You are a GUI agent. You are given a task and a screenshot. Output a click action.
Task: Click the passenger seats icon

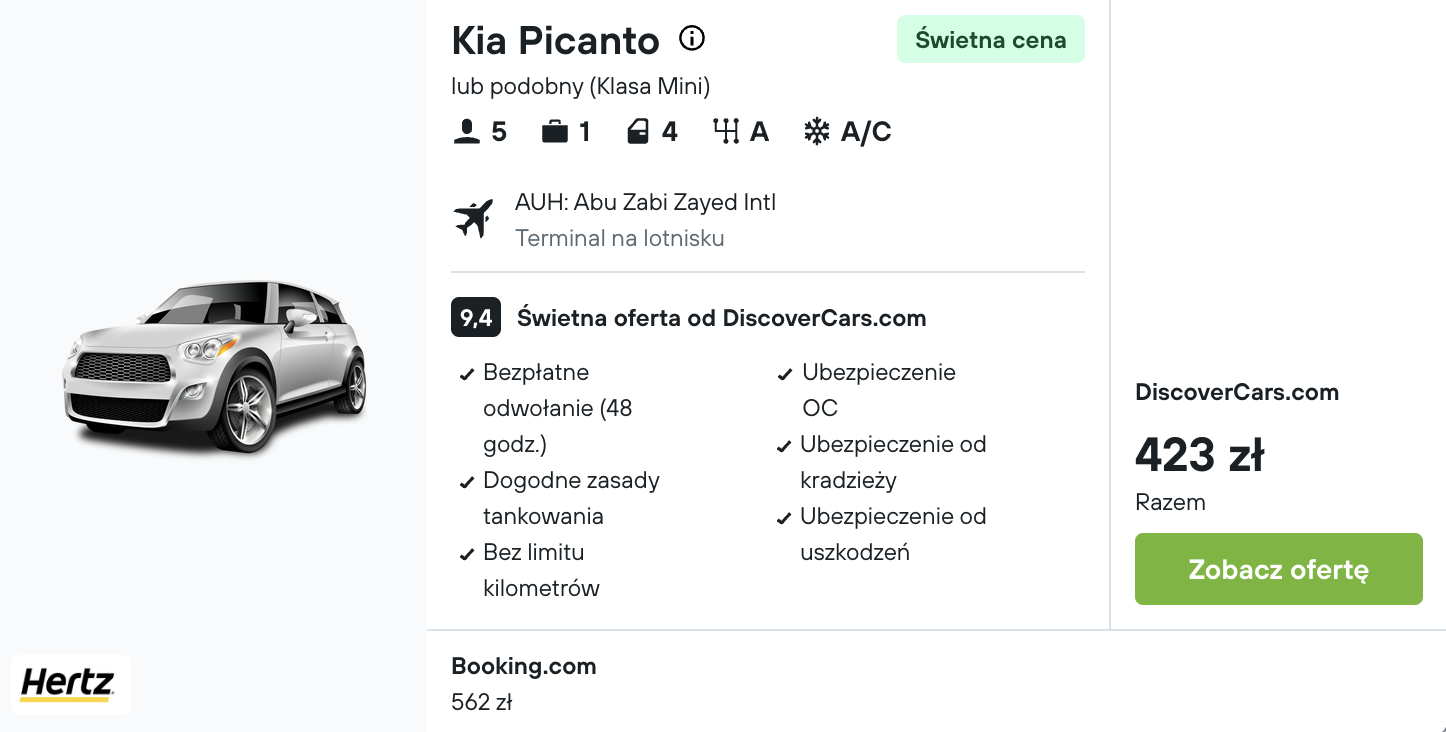pos(467,132)
